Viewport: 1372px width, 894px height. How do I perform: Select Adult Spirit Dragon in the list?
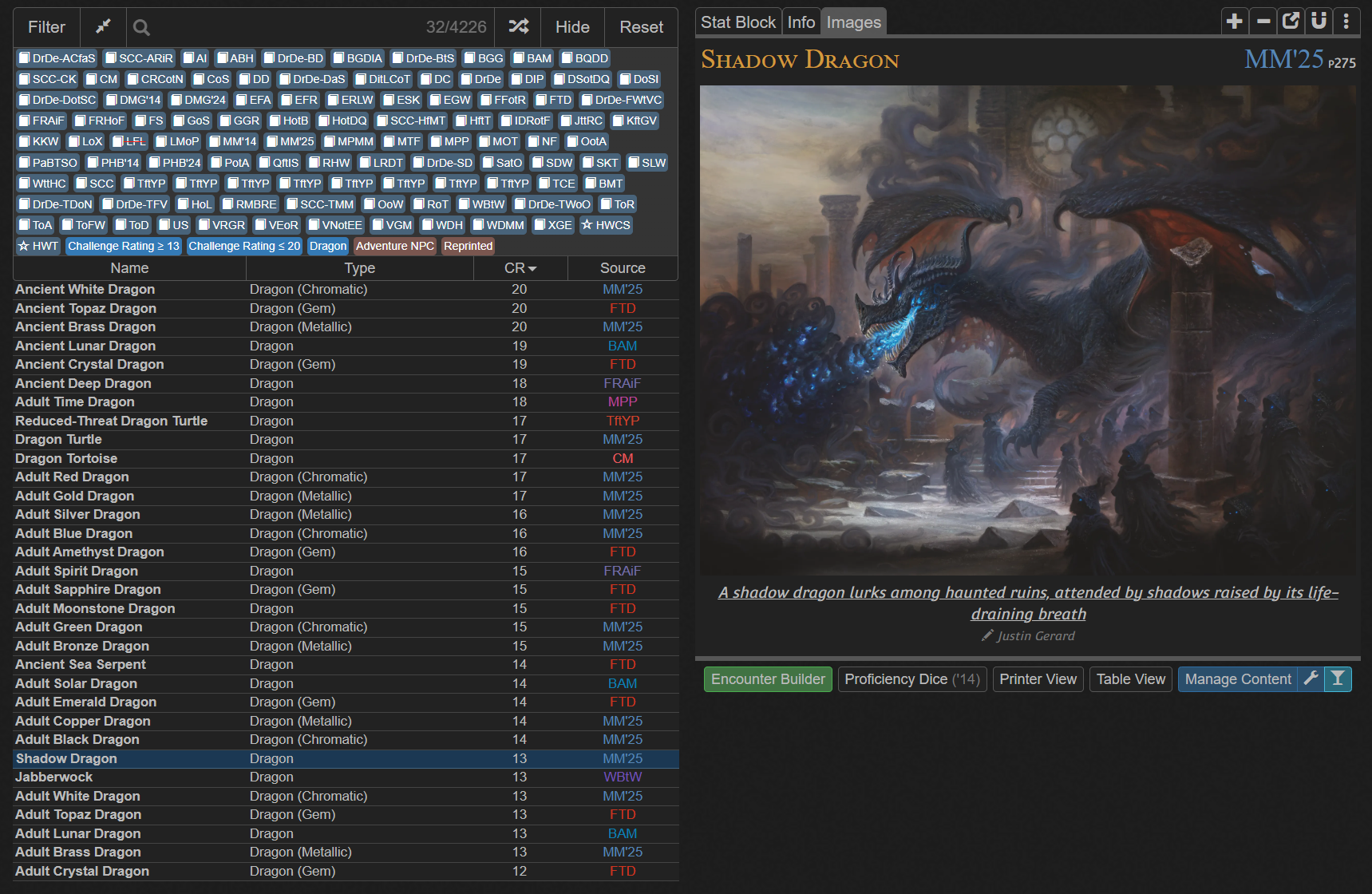346,572
